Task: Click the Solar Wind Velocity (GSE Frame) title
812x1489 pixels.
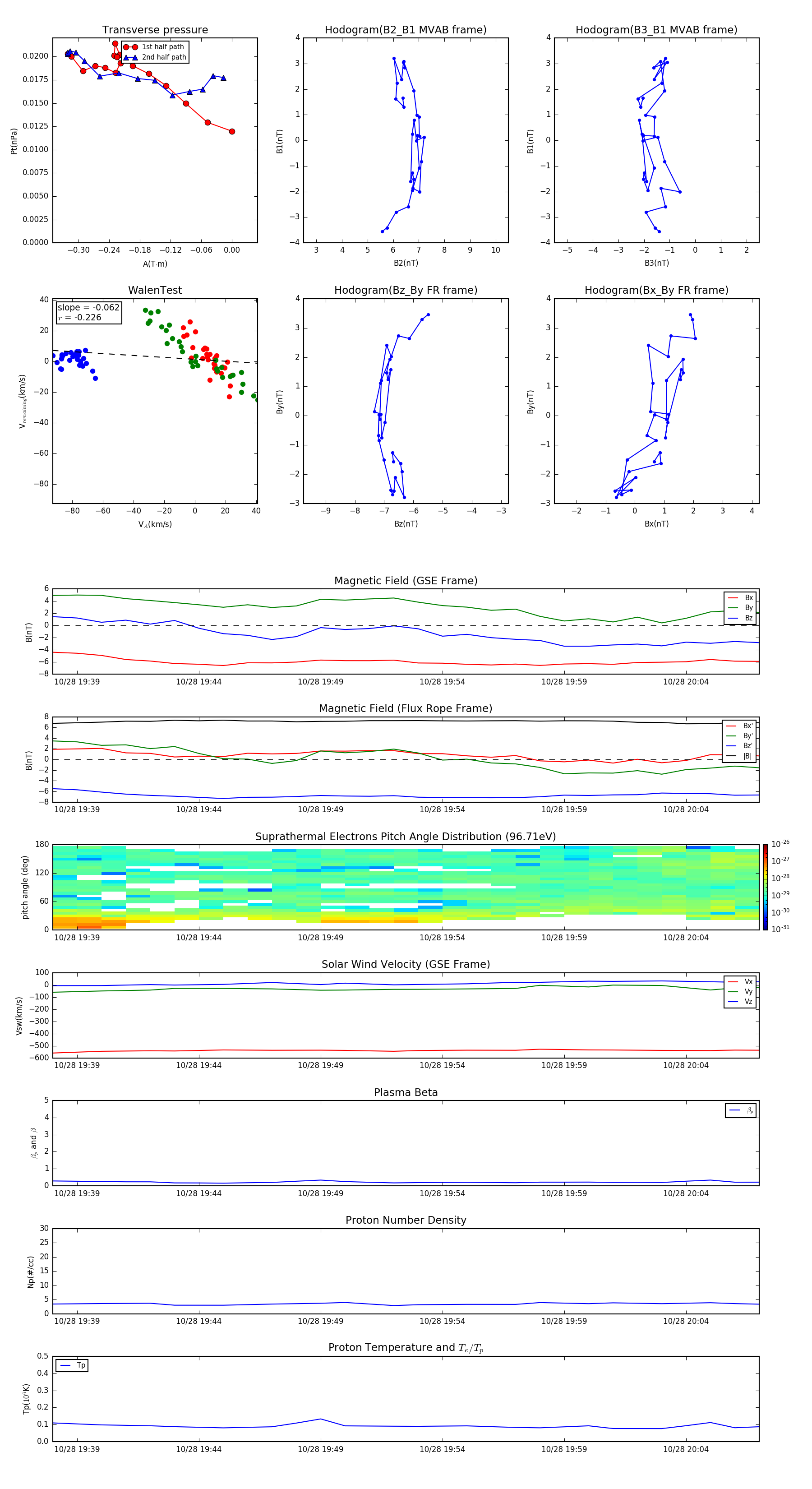Action: 406,965
